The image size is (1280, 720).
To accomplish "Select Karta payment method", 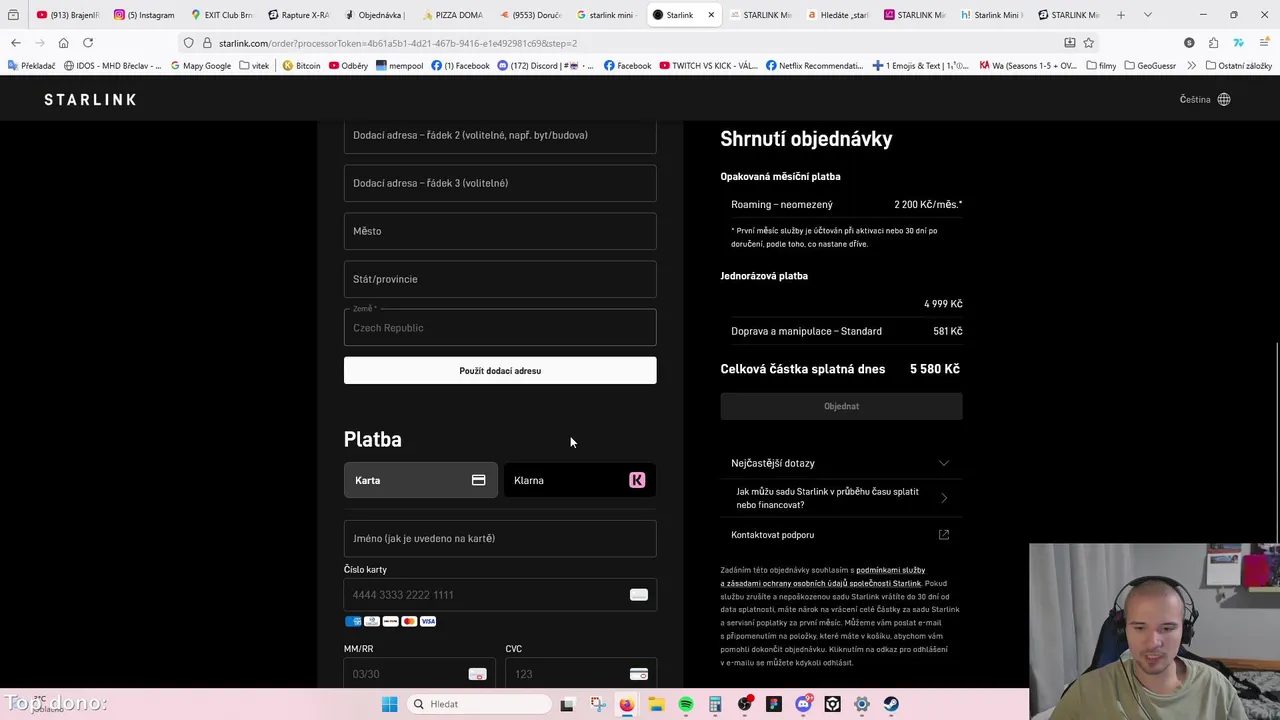I will click(x=420, y=480).
